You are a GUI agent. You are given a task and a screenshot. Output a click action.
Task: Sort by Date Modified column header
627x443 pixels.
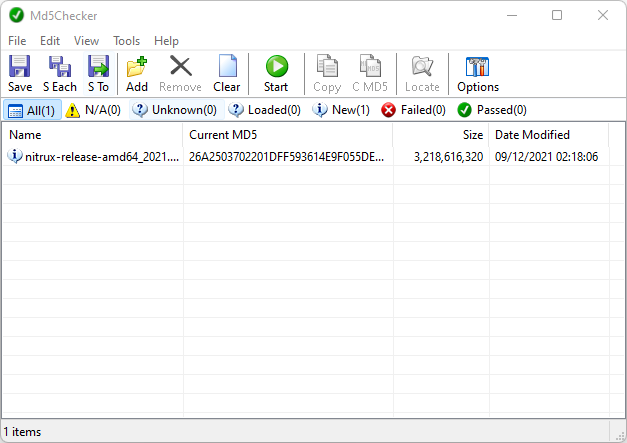click(549, 135)
